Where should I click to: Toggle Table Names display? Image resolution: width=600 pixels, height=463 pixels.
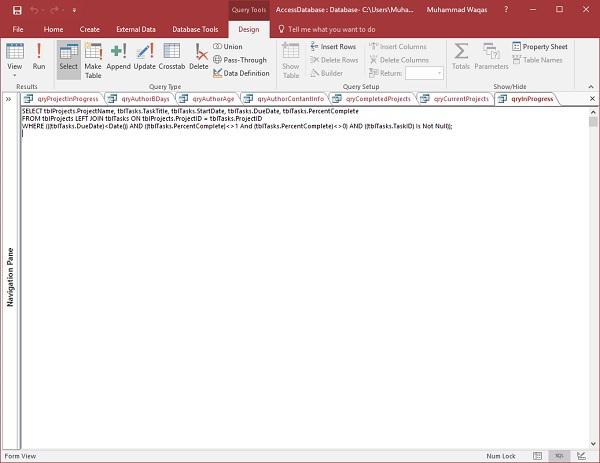coord(538,60)
